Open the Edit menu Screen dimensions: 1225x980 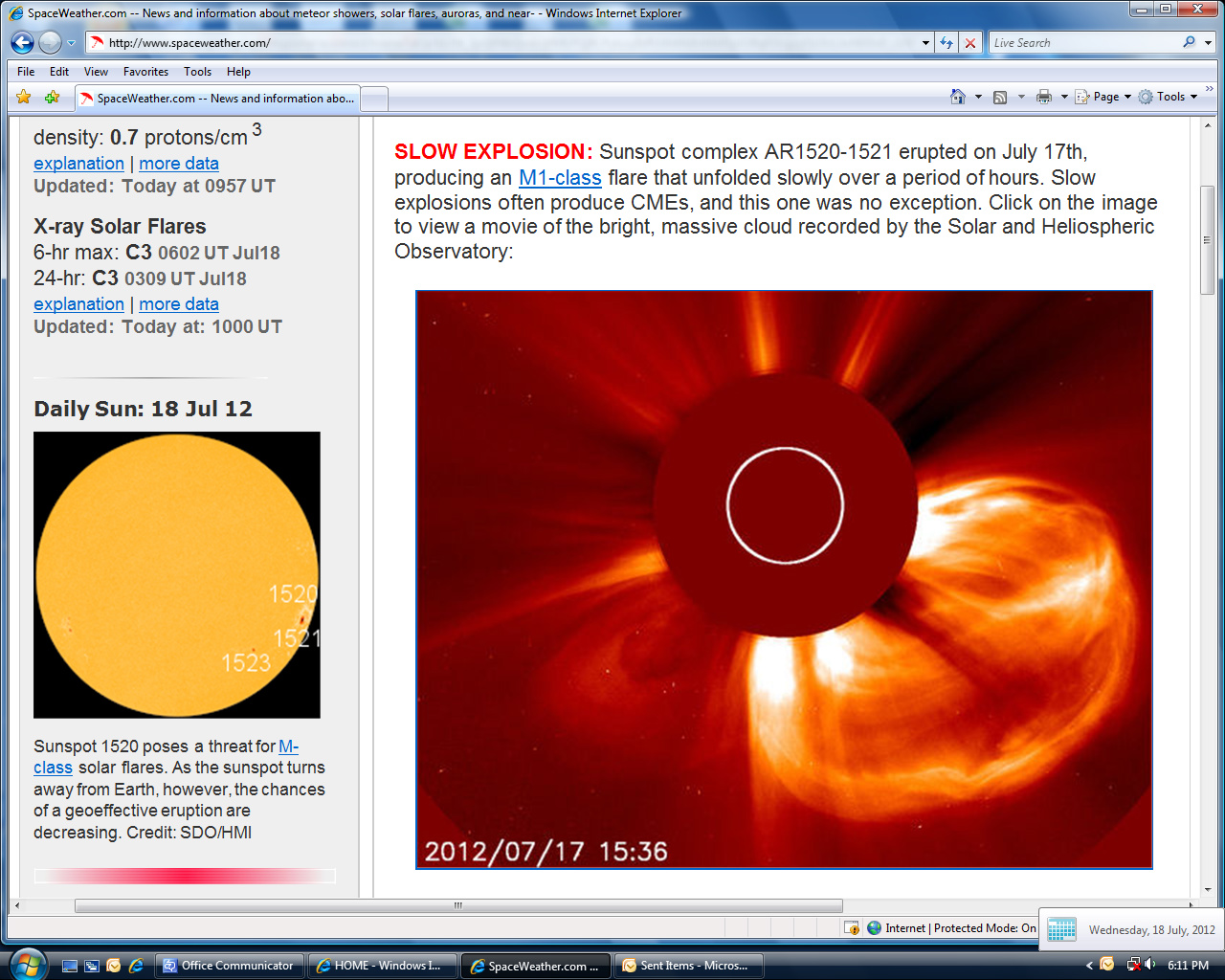click(x=59, y=72)
